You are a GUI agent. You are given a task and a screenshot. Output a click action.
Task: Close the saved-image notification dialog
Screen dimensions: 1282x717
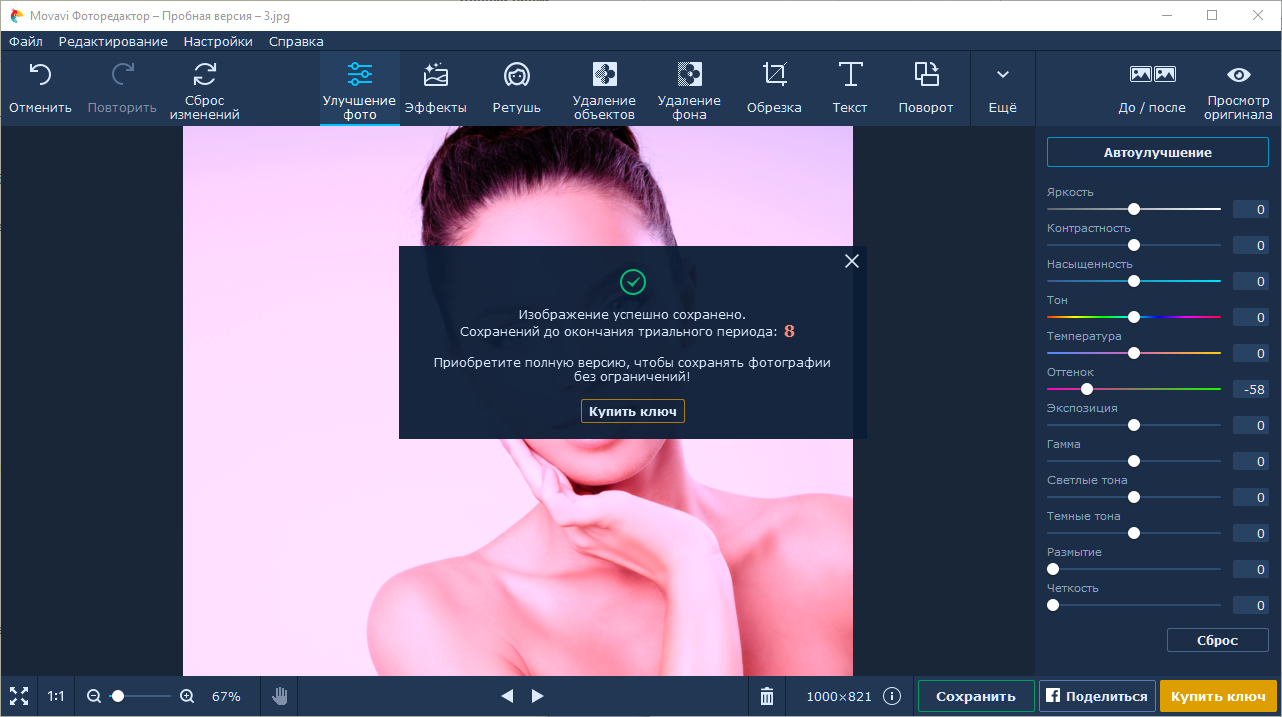tap(852, 261)
